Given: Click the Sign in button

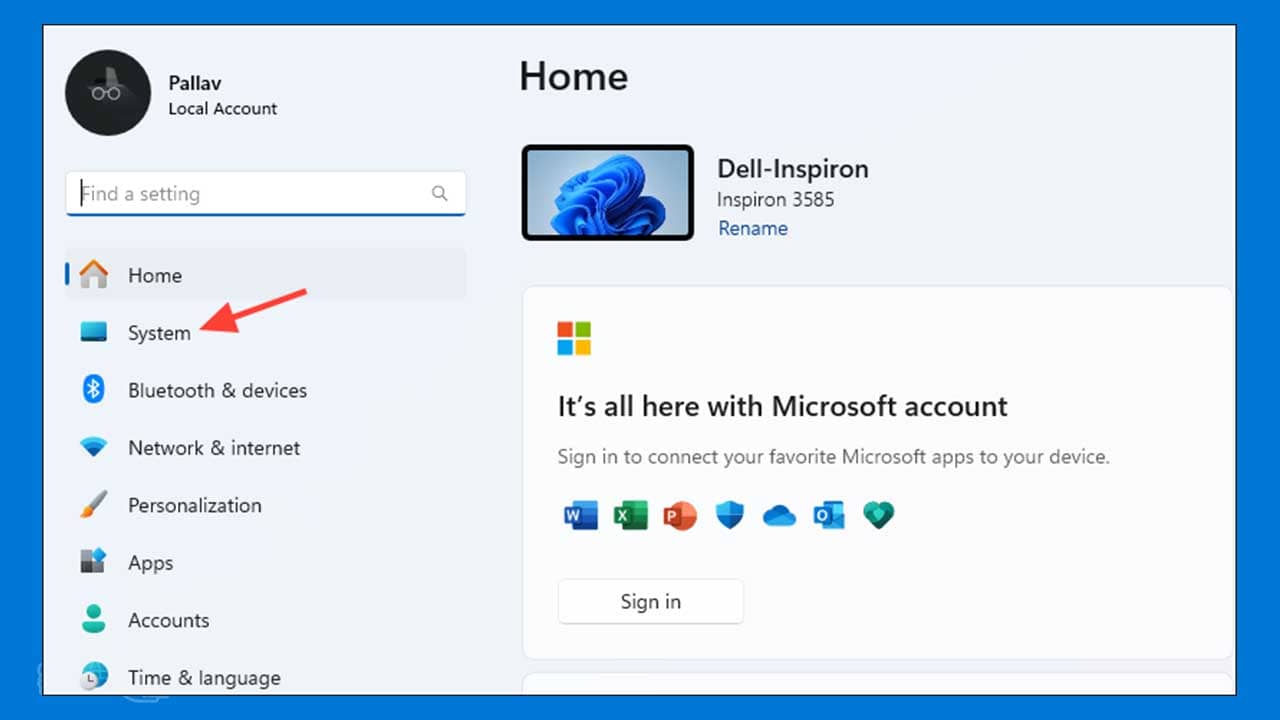Looking at the screenshot, I should tap(651, 601).
